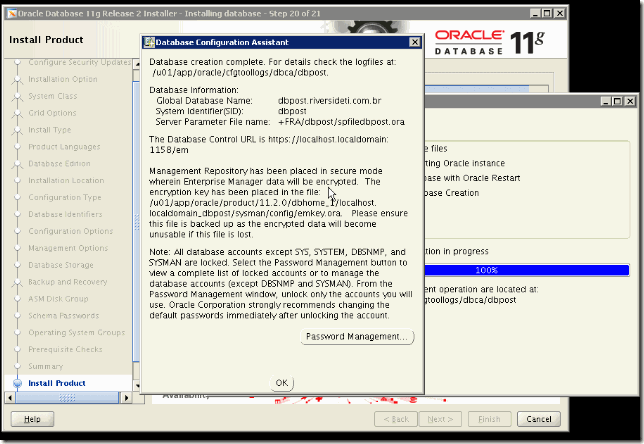Select Summary step in sidebar
Screen dimensions: 644x444
pyautogui.click(x=46, y=366)
